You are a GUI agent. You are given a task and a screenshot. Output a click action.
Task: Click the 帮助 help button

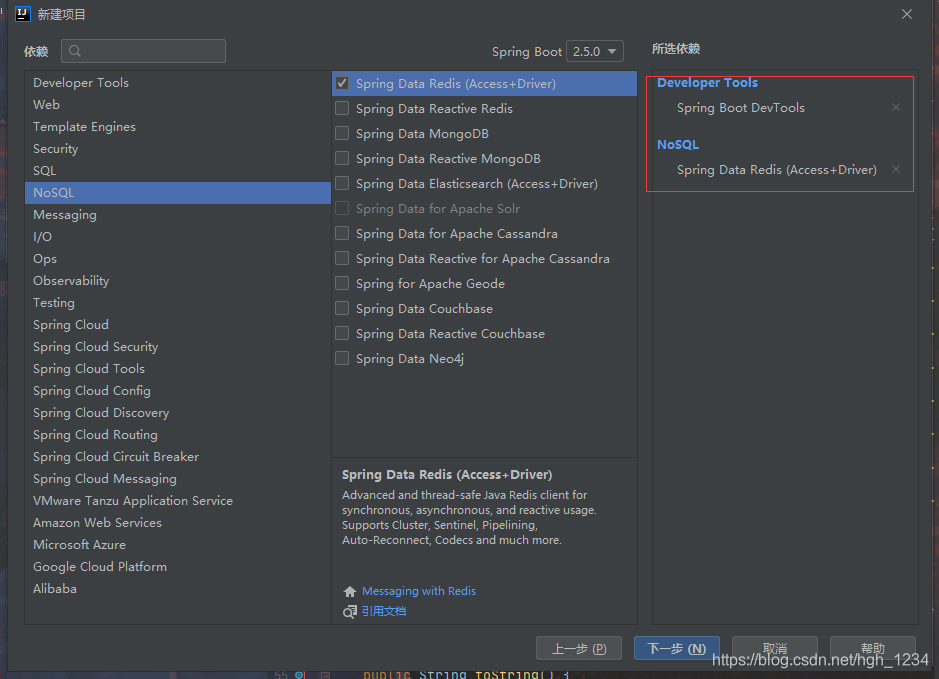(873, 648)
